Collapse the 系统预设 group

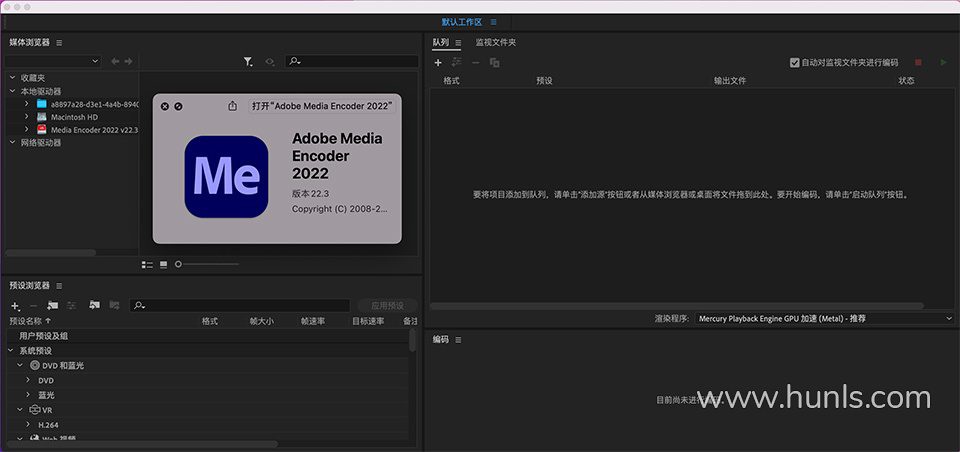tap(10, 350)
